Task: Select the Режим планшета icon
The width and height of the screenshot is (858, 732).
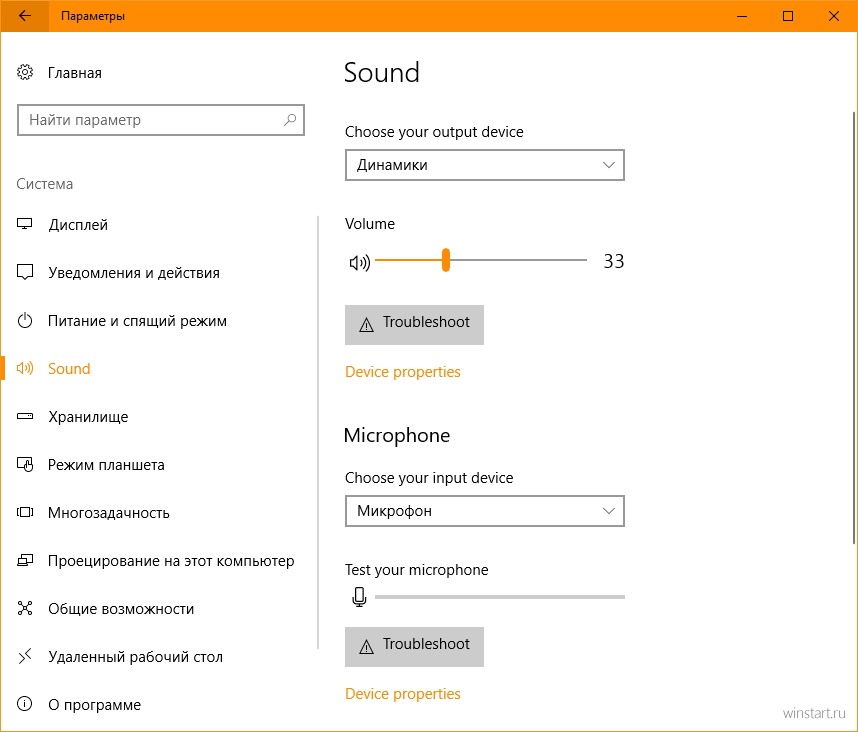Action: pos(25,464)
